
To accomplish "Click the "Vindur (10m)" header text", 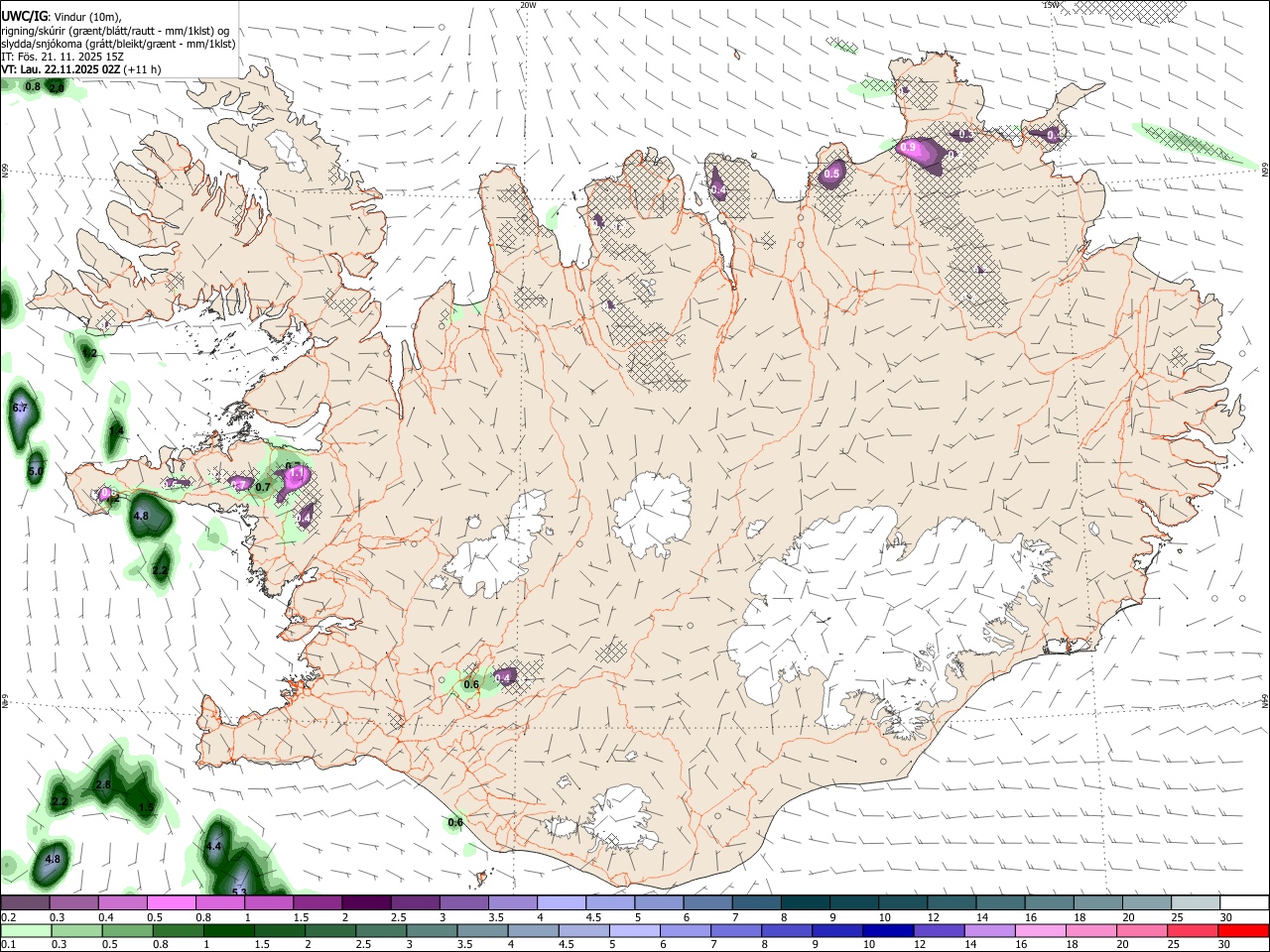I will click(85, 16).
